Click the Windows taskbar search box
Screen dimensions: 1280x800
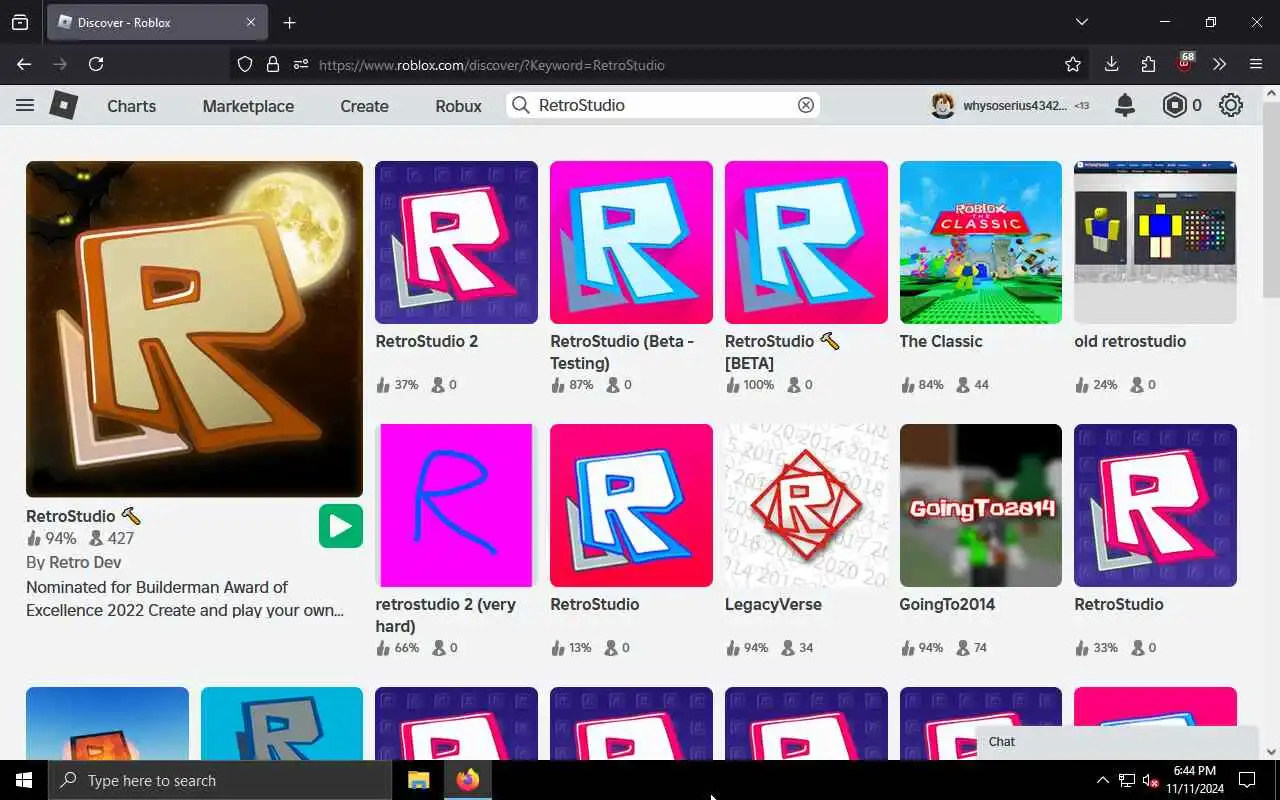coord(220,780)
